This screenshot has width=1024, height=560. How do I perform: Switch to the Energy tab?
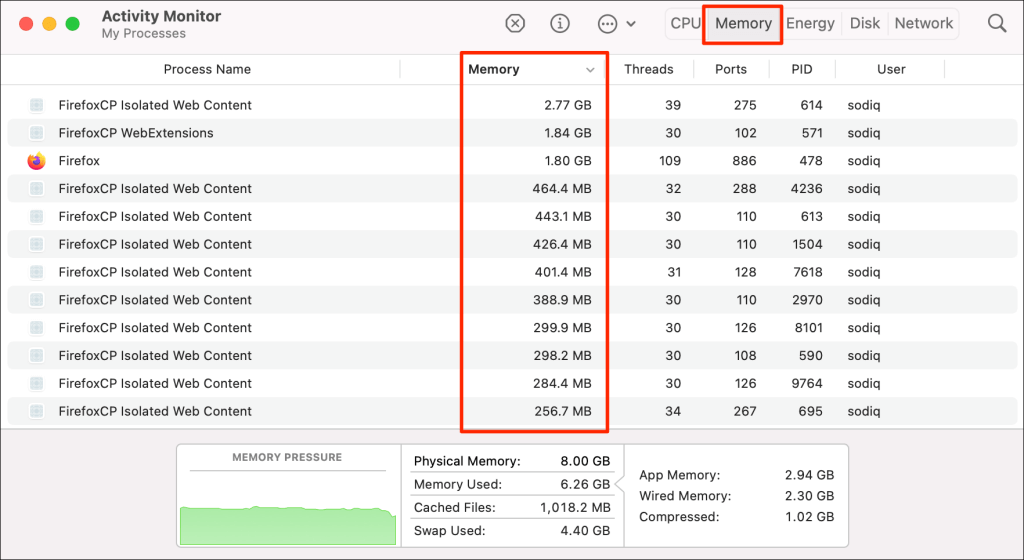pos(810,23)
